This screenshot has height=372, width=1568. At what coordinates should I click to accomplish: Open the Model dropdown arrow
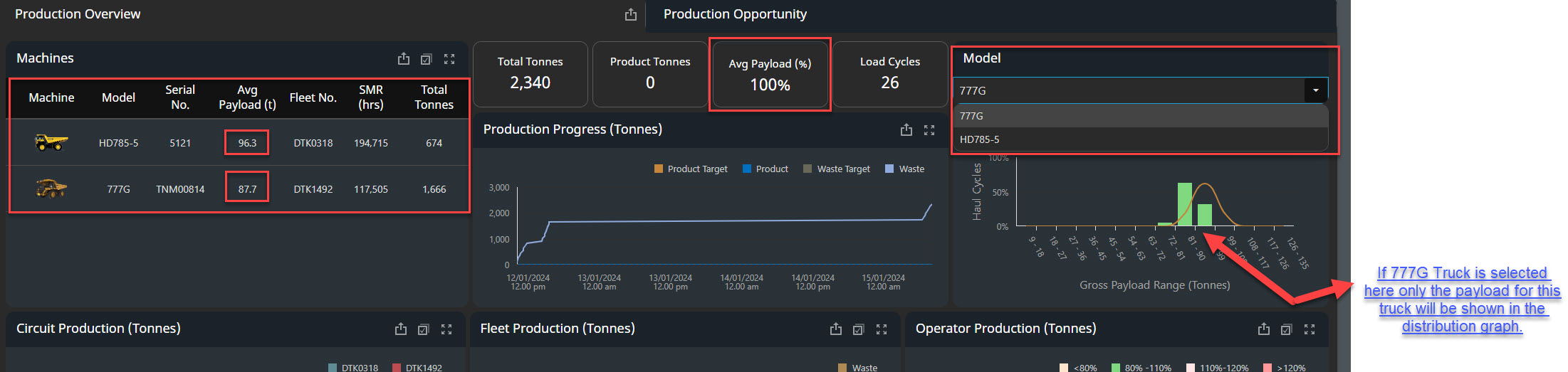point(1316,90)
